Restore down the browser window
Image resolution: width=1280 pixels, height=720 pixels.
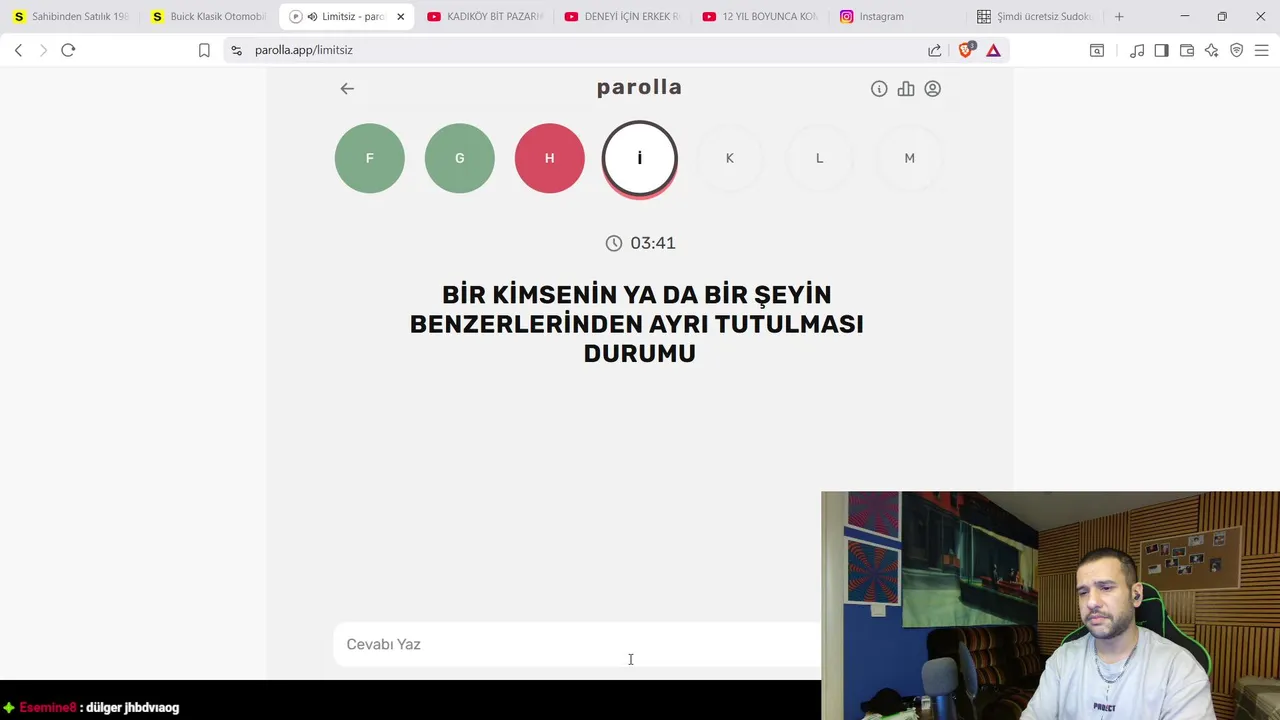click(x=1222, y=16)
